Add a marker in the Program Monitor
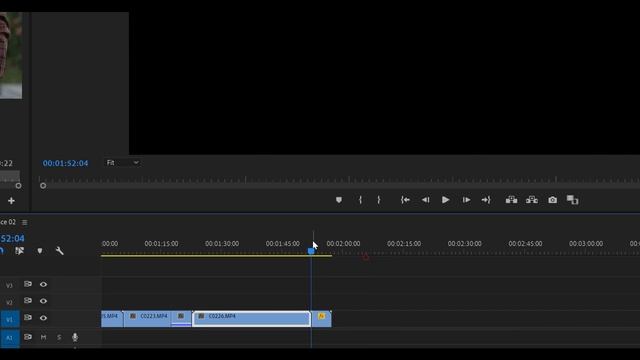 339,200
